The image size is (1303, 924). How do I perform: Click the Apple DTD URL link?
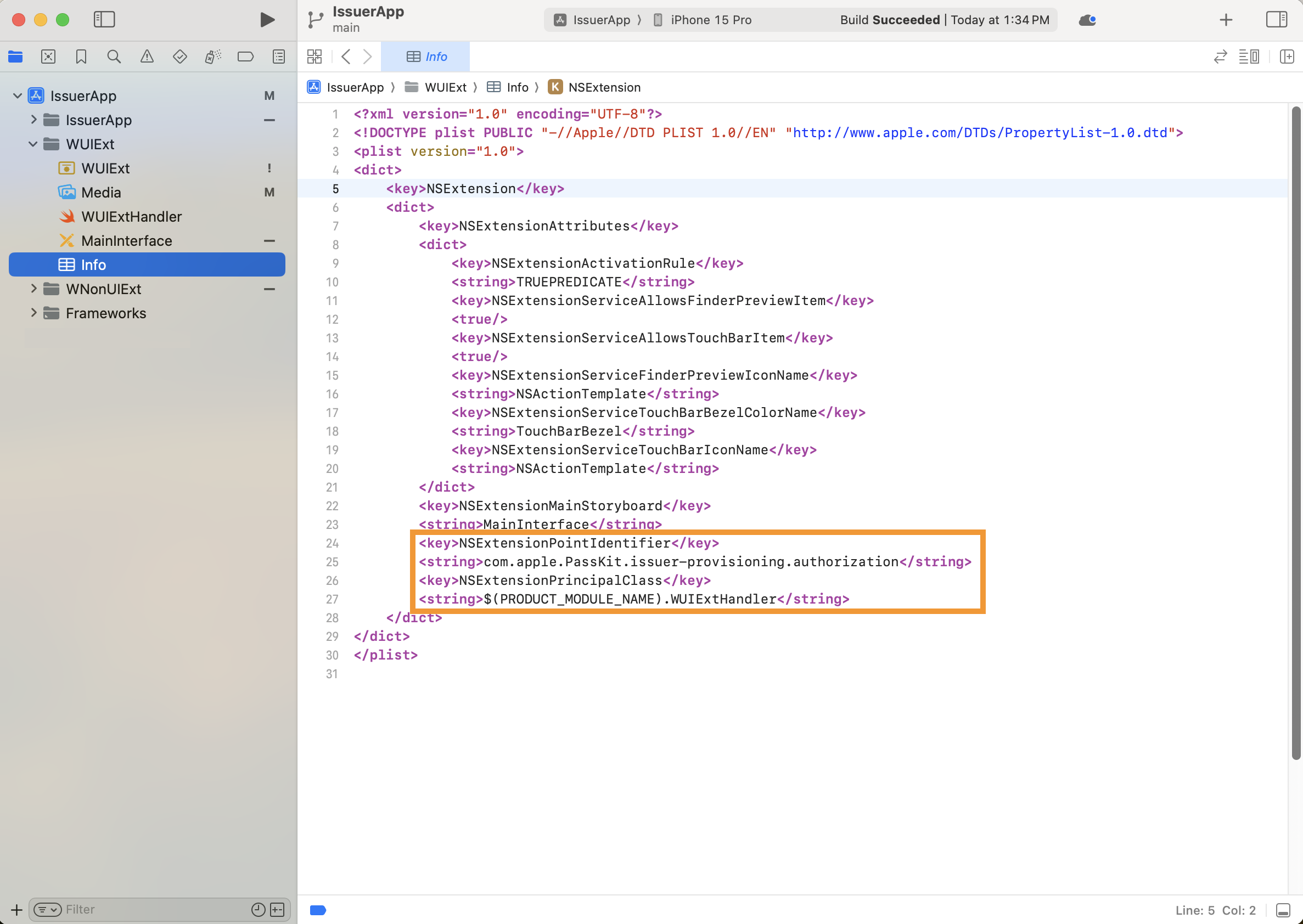pos(980,133)
